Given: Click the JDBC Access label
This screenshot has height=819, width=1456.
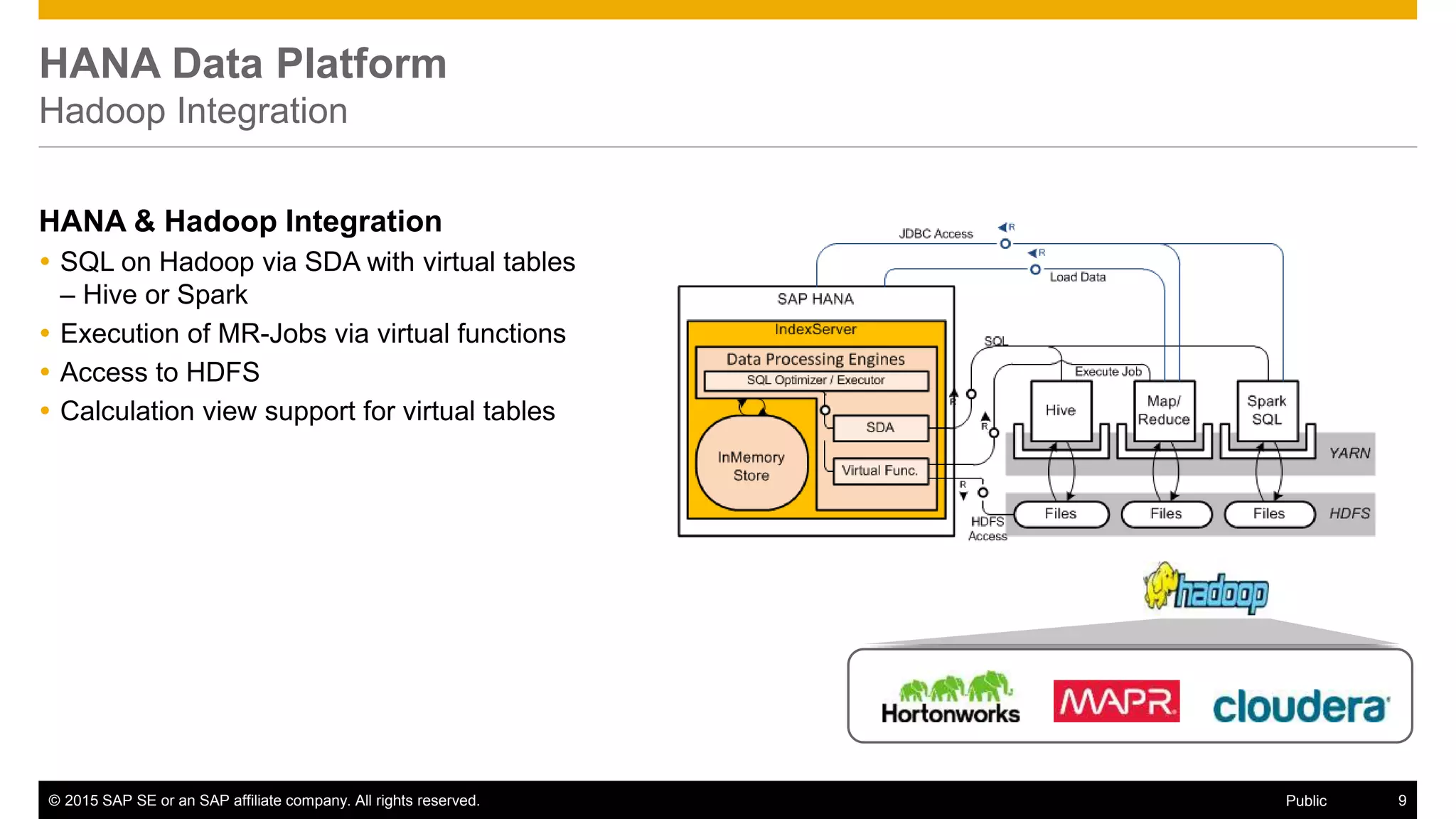Looking at the screenshot, I should (936, 234).
